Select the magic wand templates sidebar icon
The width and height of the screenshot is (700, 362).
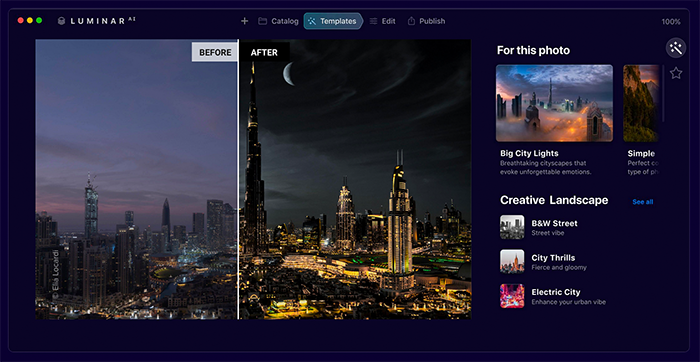point(676,48)
